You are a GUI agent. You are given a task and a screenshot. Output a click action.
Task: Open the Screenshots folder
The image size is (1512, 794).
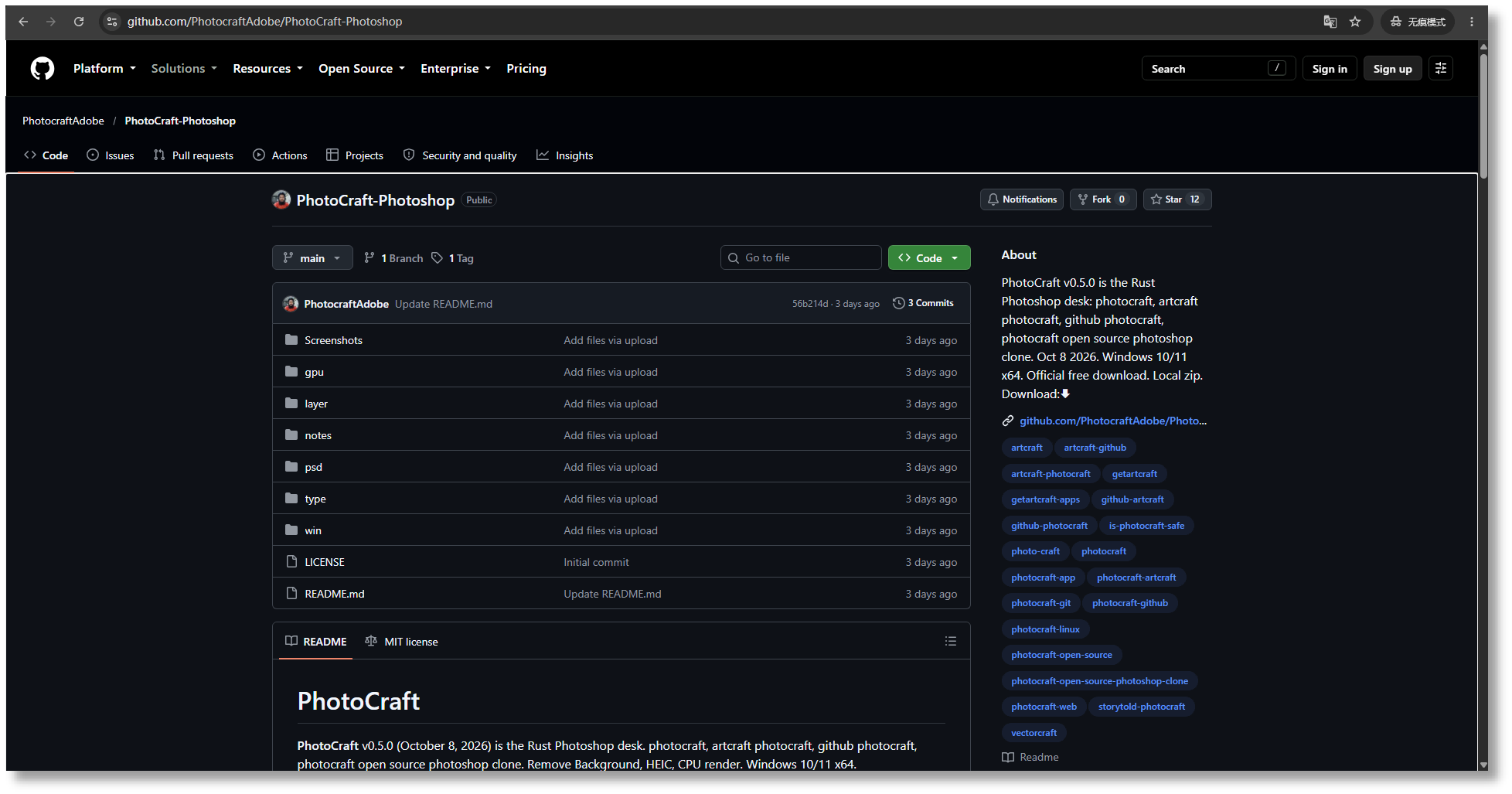pos(333,340)
